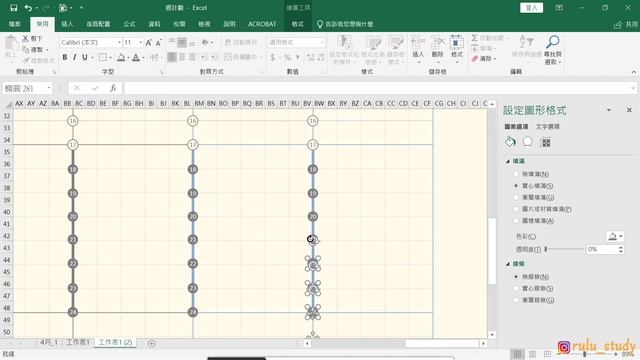Click the Delete cells (刪除) icon

click(x=437, y=42)
